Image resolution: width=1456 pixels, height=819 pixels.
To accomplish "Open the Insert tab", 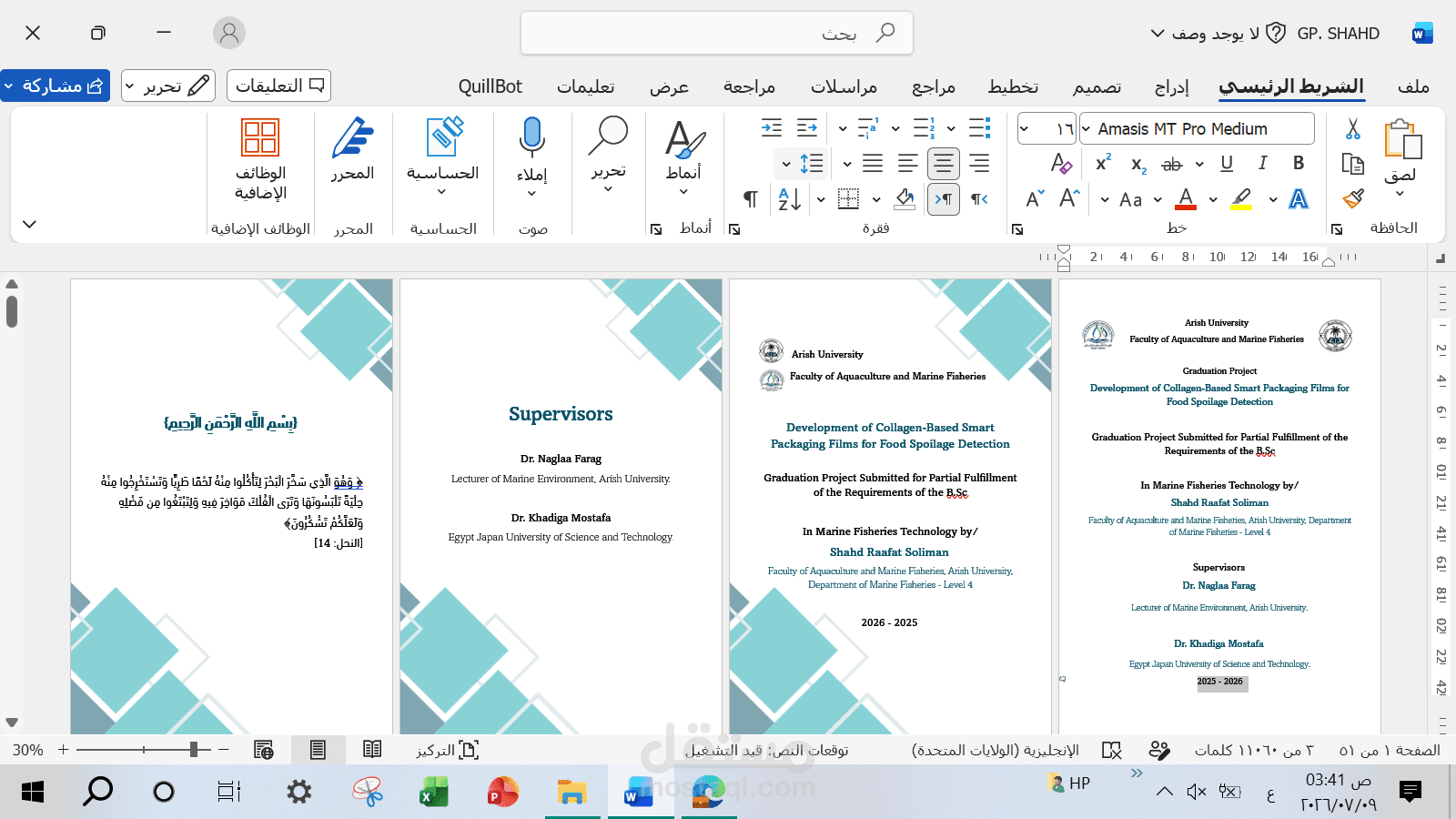I will click(x=1172, y=86).
